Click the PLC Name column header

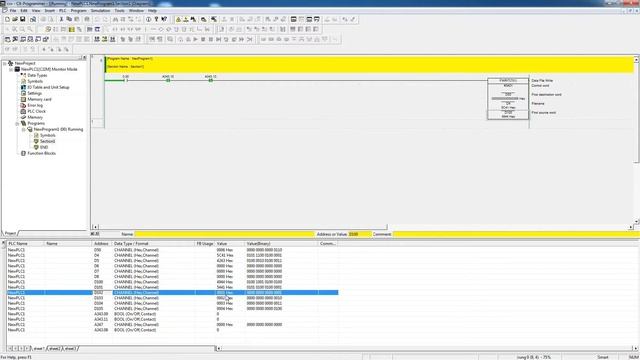point(25,244)
